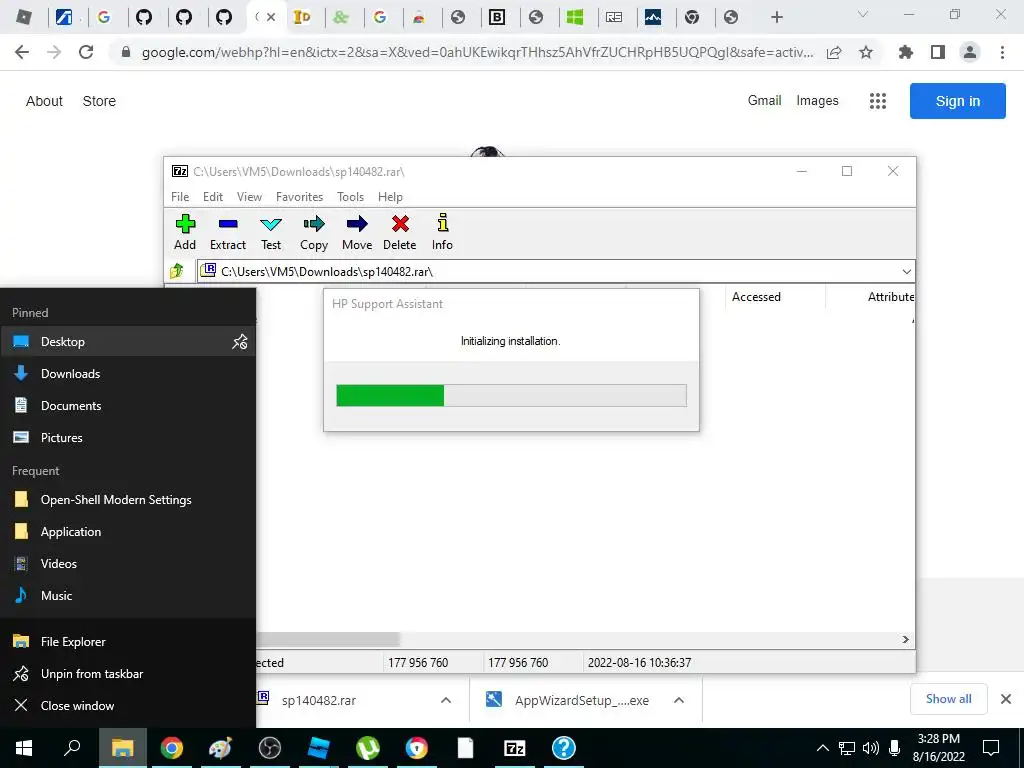Viewport: 1024px width, 768px height.
Task: Open Videos from jump list
Action: coord(128,564)
